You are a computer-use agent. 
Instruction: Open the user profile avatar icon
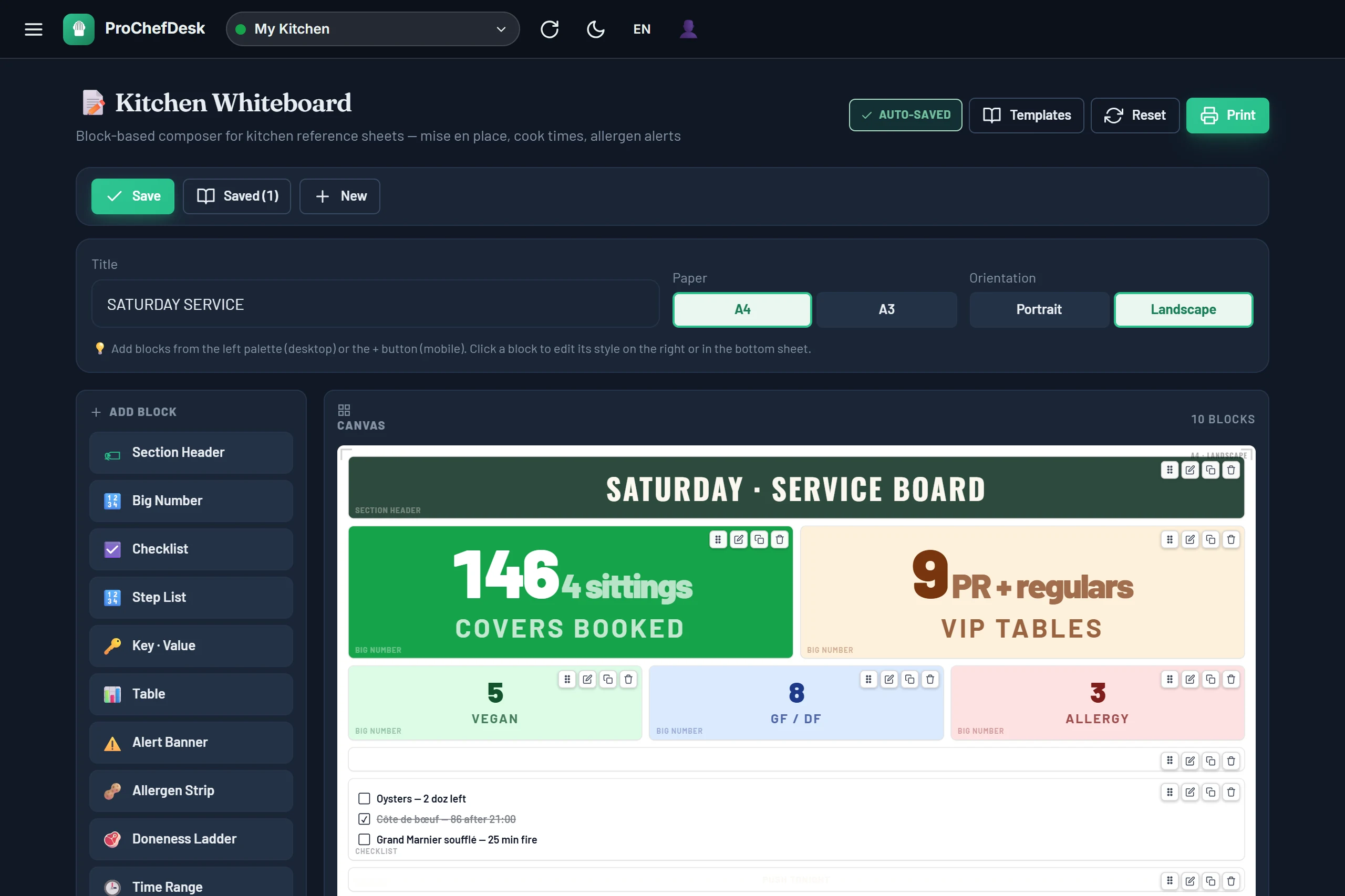coord(688,29)
